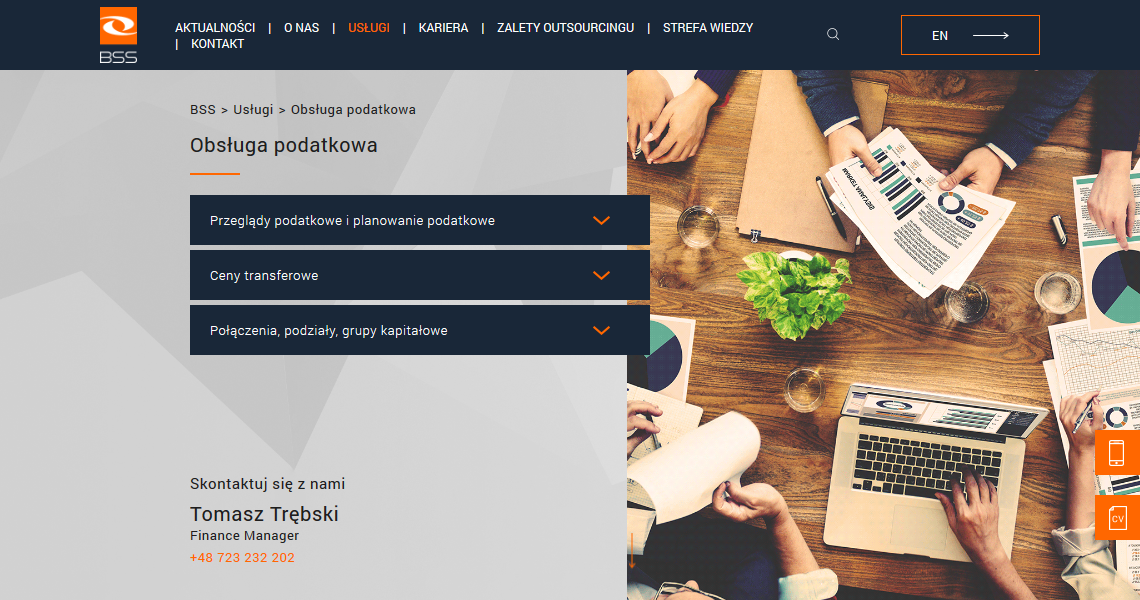Click the orange down arrow on photo

631,551
